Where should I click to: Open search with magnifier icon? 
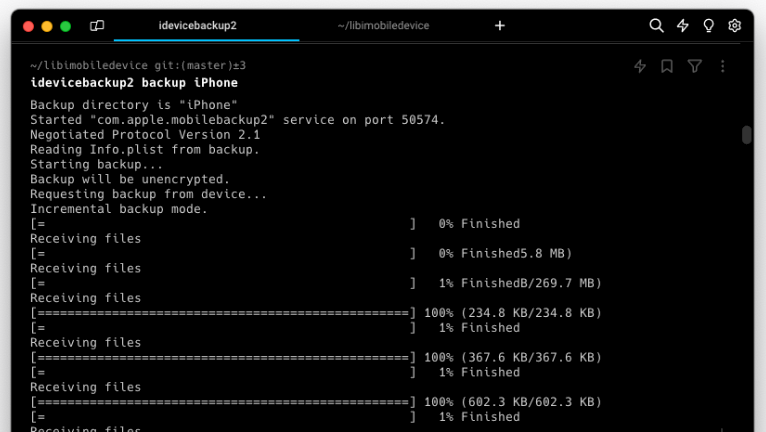[x=656, y=25]
